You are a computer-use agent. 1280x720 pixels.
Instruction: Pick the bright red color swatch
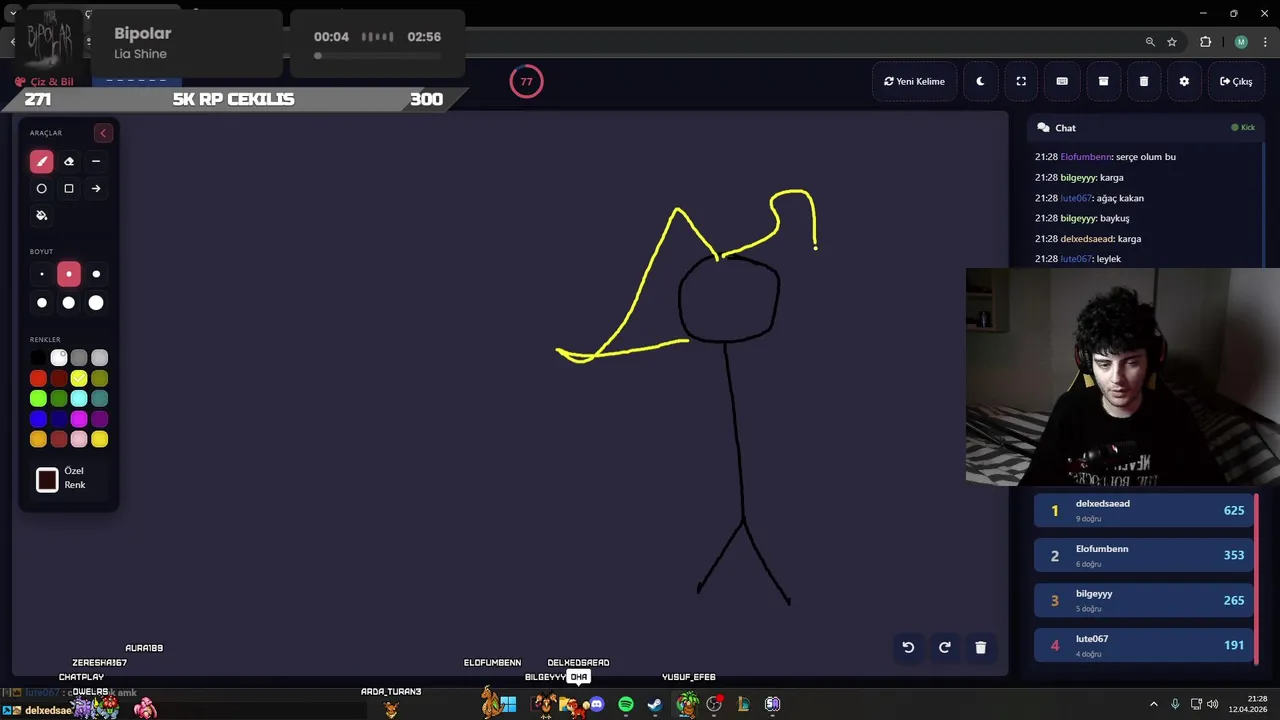(38, 378)
